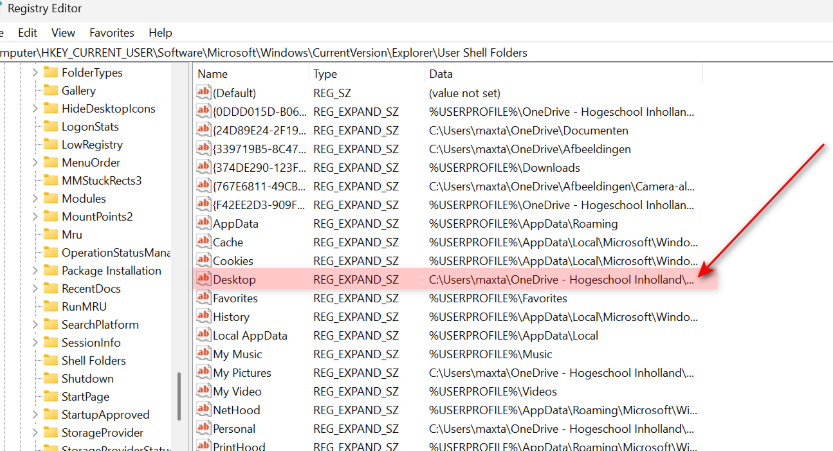833x451 pixels.
Task: Click the {374DE290-123F... value's ab icon
Action: 203,167
